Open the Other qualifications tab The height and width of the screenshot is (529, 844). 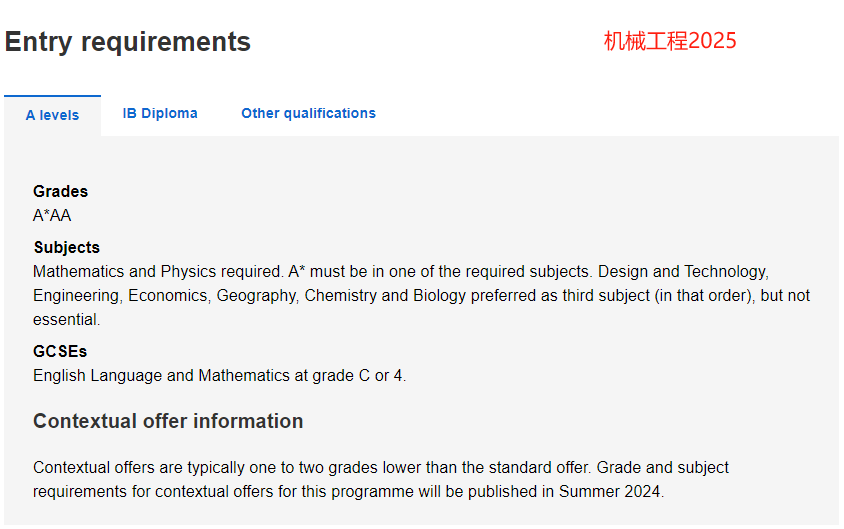tap(308, 114)
